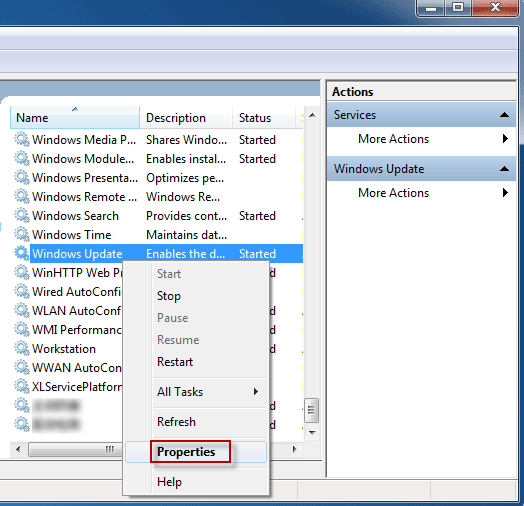Click the disabled Pause menu entry
Viewport: 524px width, 506px height.
pos(196,318)
